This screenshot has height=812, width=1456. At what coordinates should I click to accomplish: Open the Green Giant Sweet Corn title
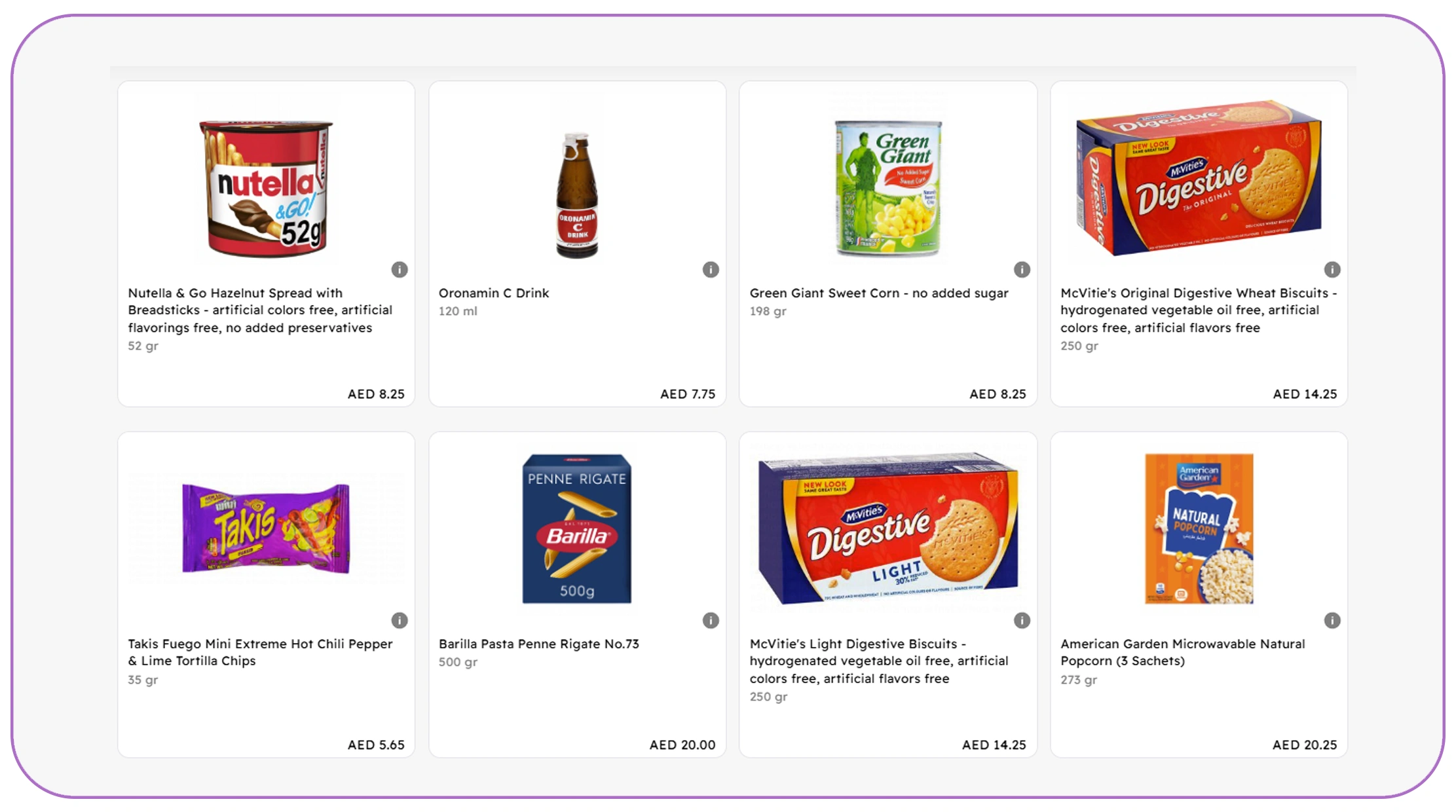tap(878, 293)
